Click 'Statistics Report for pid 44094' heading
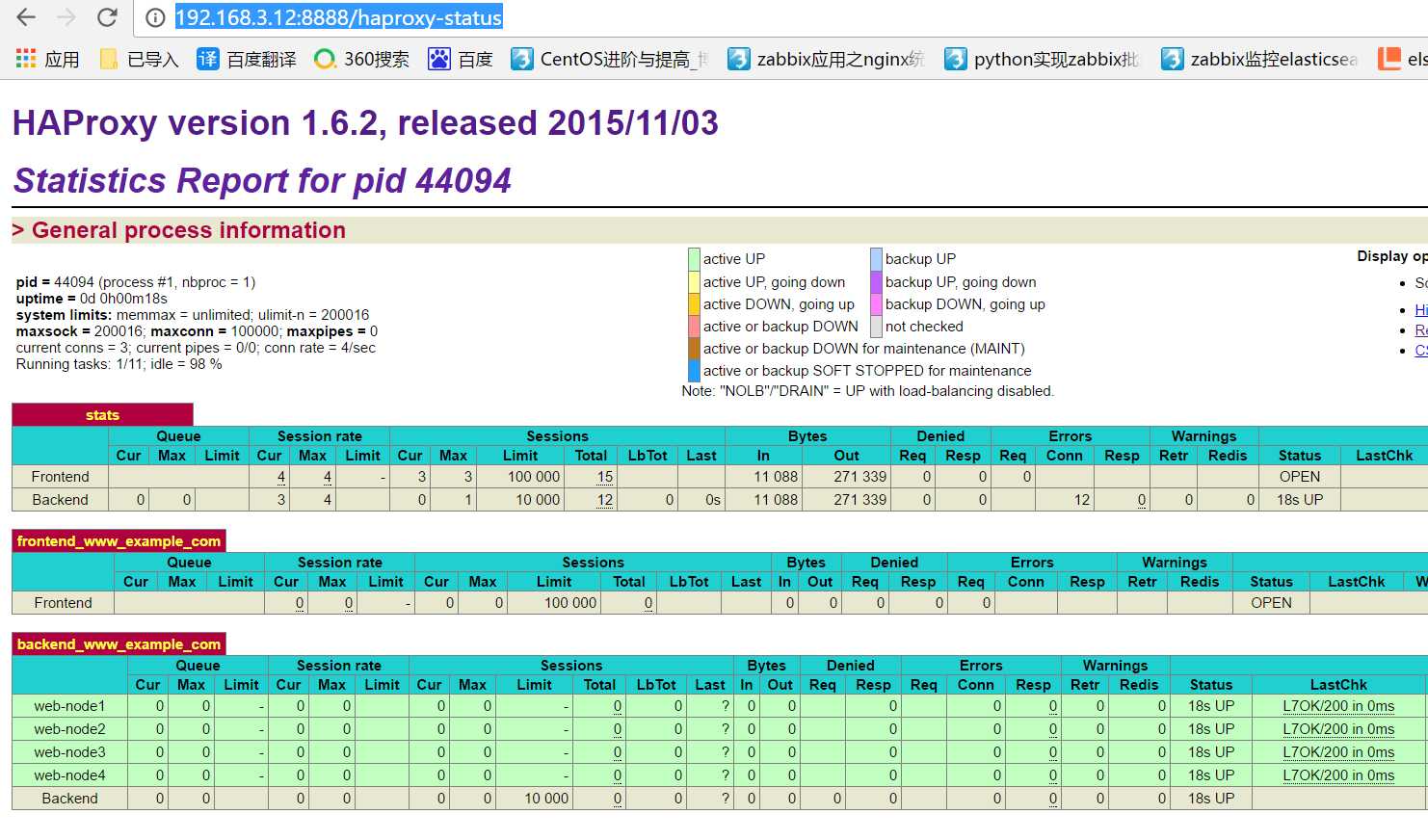This screenshot has height=840, width=1428. click(262, 181)
